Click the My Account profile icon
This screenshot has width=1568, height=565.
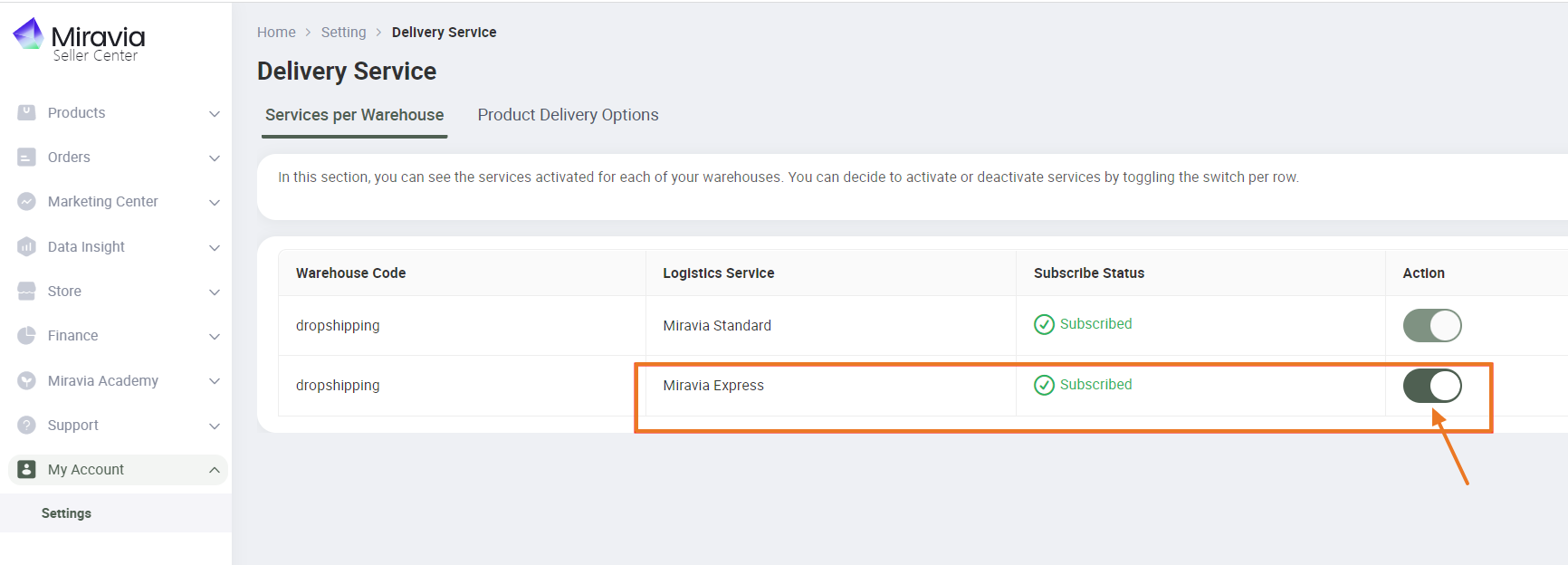[x=26, y=469]
